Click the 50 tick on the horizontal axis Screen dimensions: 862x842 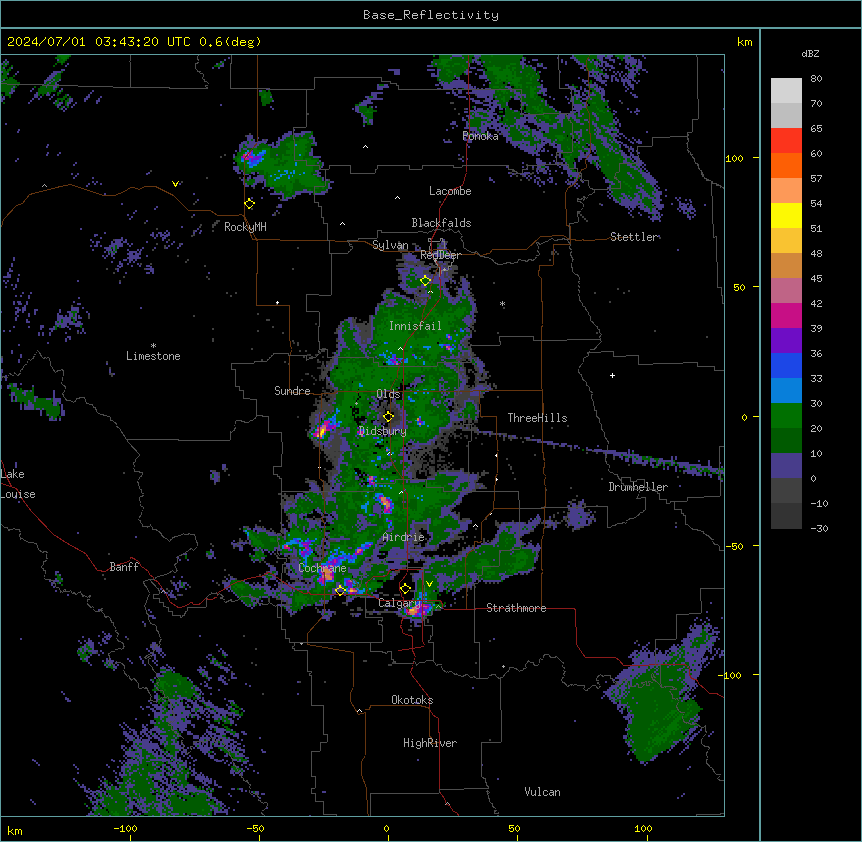(514, 828)
